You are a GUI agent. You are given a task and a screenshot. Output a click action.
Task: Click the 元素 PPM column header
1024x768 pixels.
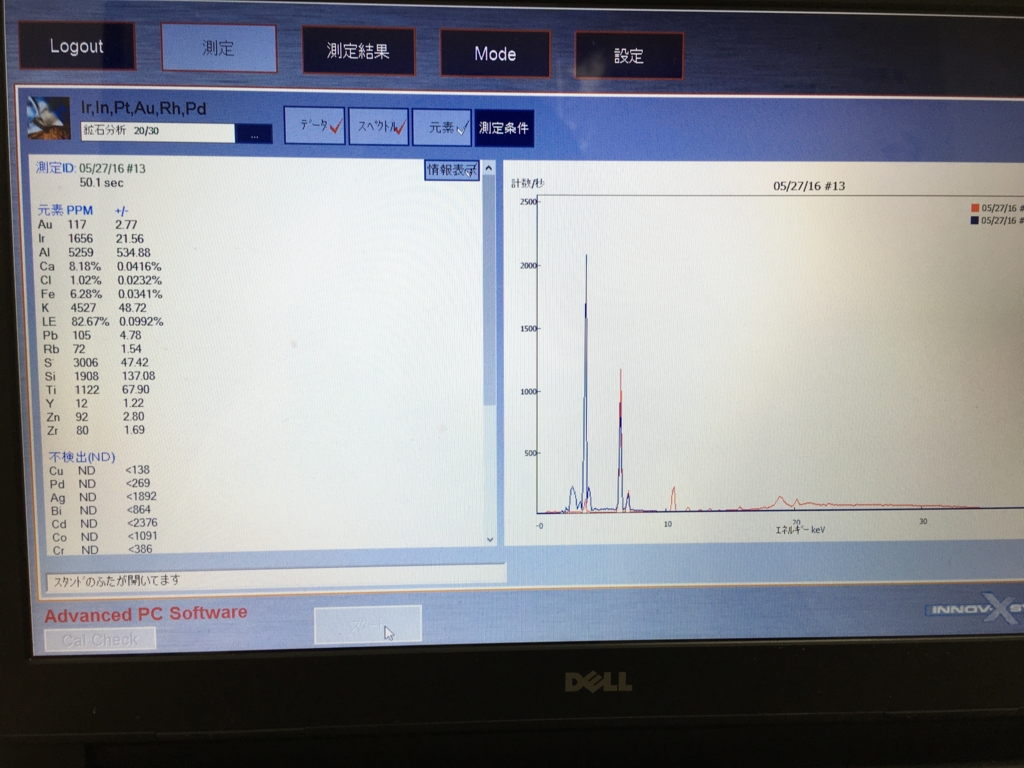[x=65, y=210]
